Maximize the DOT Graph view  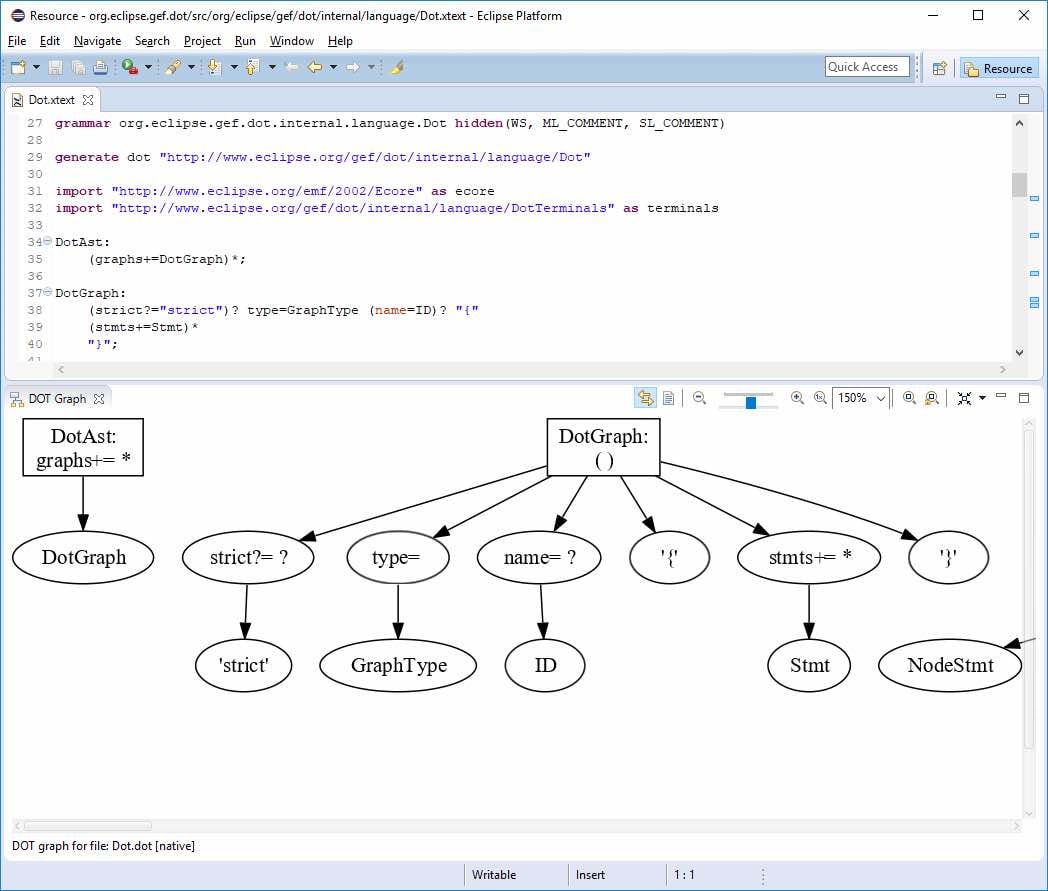(x=1023, y=398)
